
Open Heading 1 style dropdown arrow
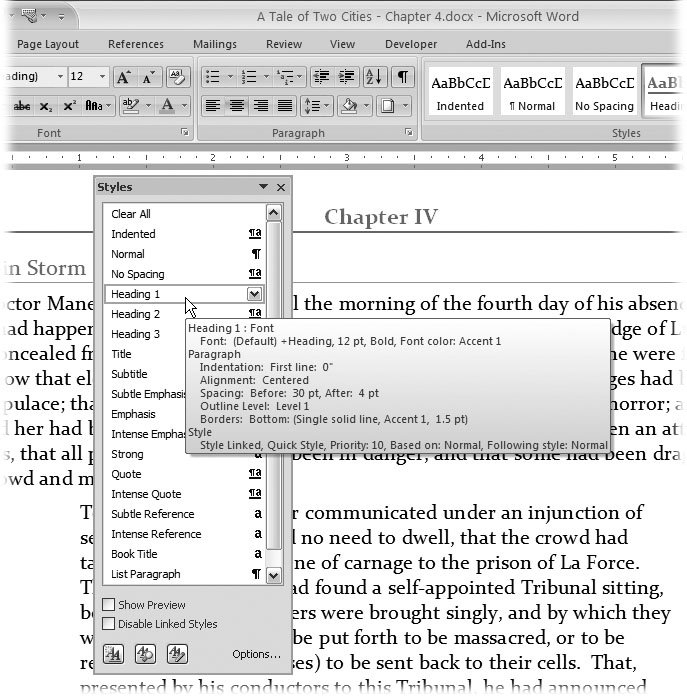click(254, 294)
